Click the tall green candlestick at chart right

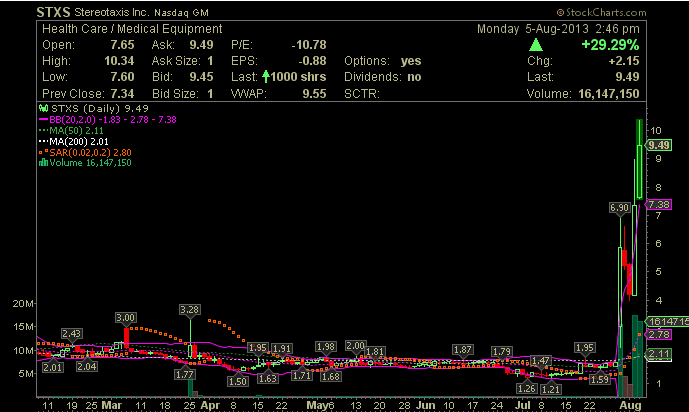click(639, 159)
